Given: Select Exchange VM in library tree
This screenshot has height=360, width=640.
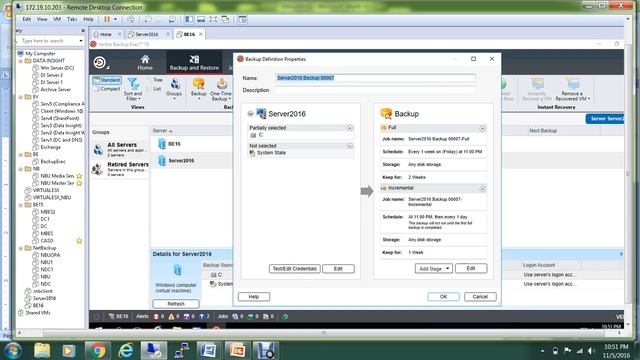Looking at the screenshot, I should 50,147.
